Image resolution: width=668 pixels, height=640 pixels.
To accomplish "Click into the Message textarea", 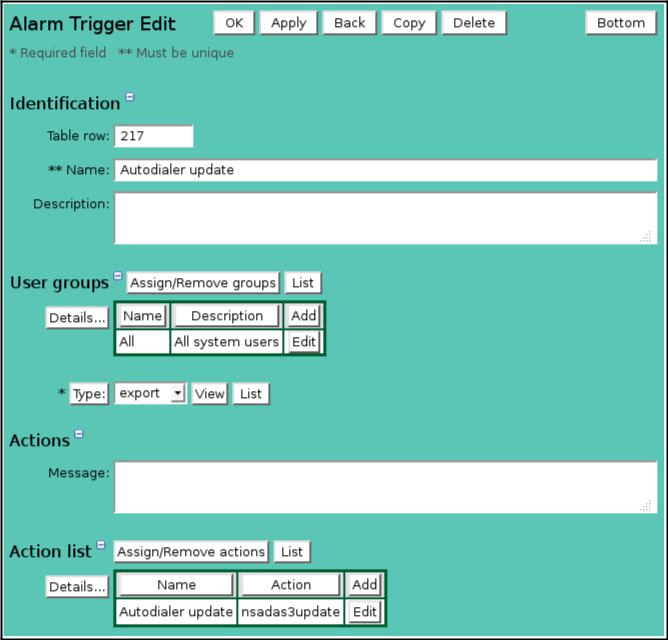I will [386, 487].
